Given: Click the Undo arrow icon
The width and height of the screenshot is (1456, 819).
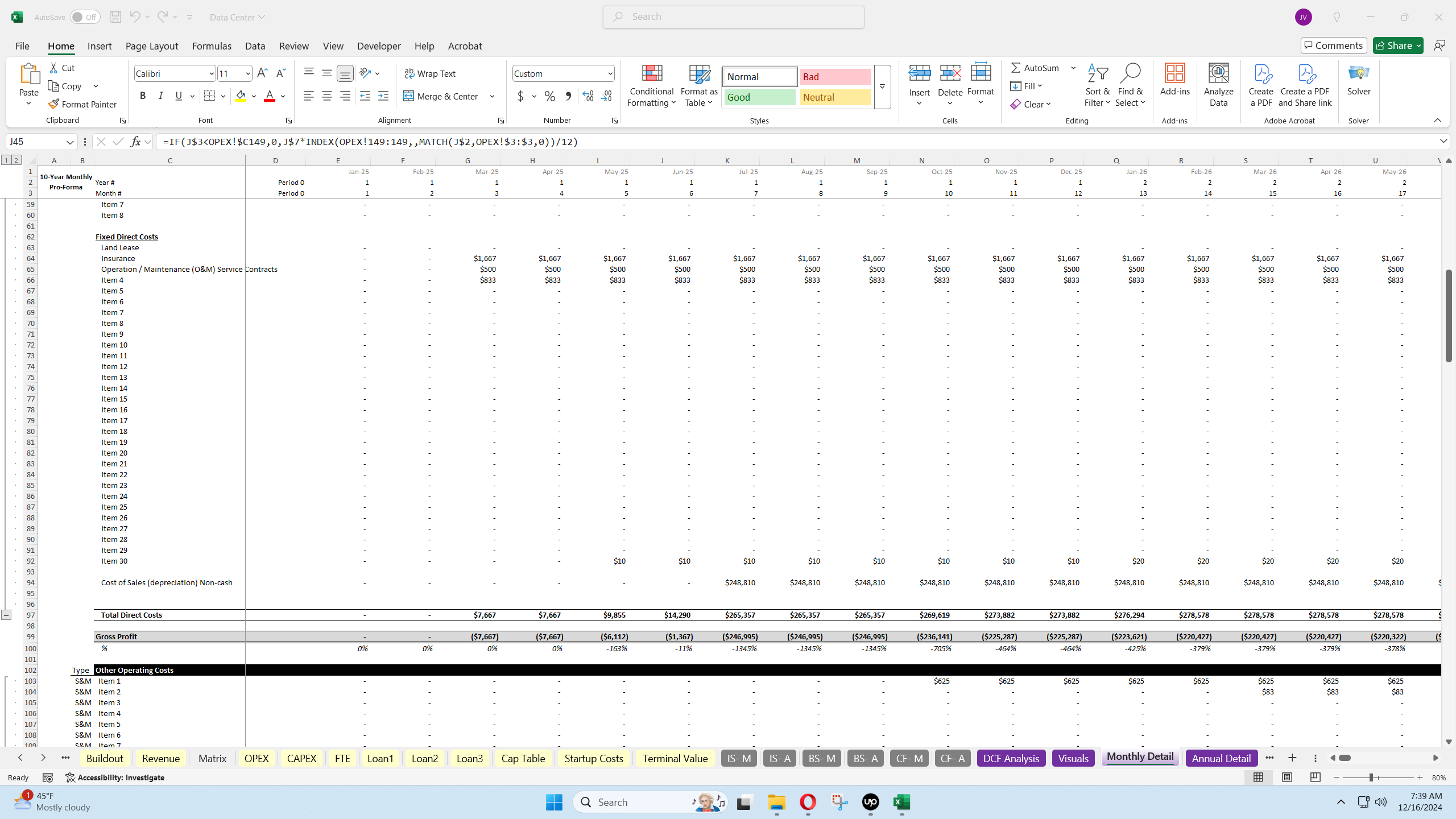Looking at the screenshot, I should (135, 17).
